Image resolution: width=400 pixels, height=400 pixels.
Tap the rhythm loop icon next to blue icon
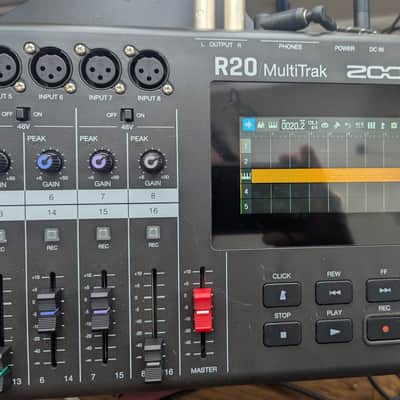tap(261, 125)
